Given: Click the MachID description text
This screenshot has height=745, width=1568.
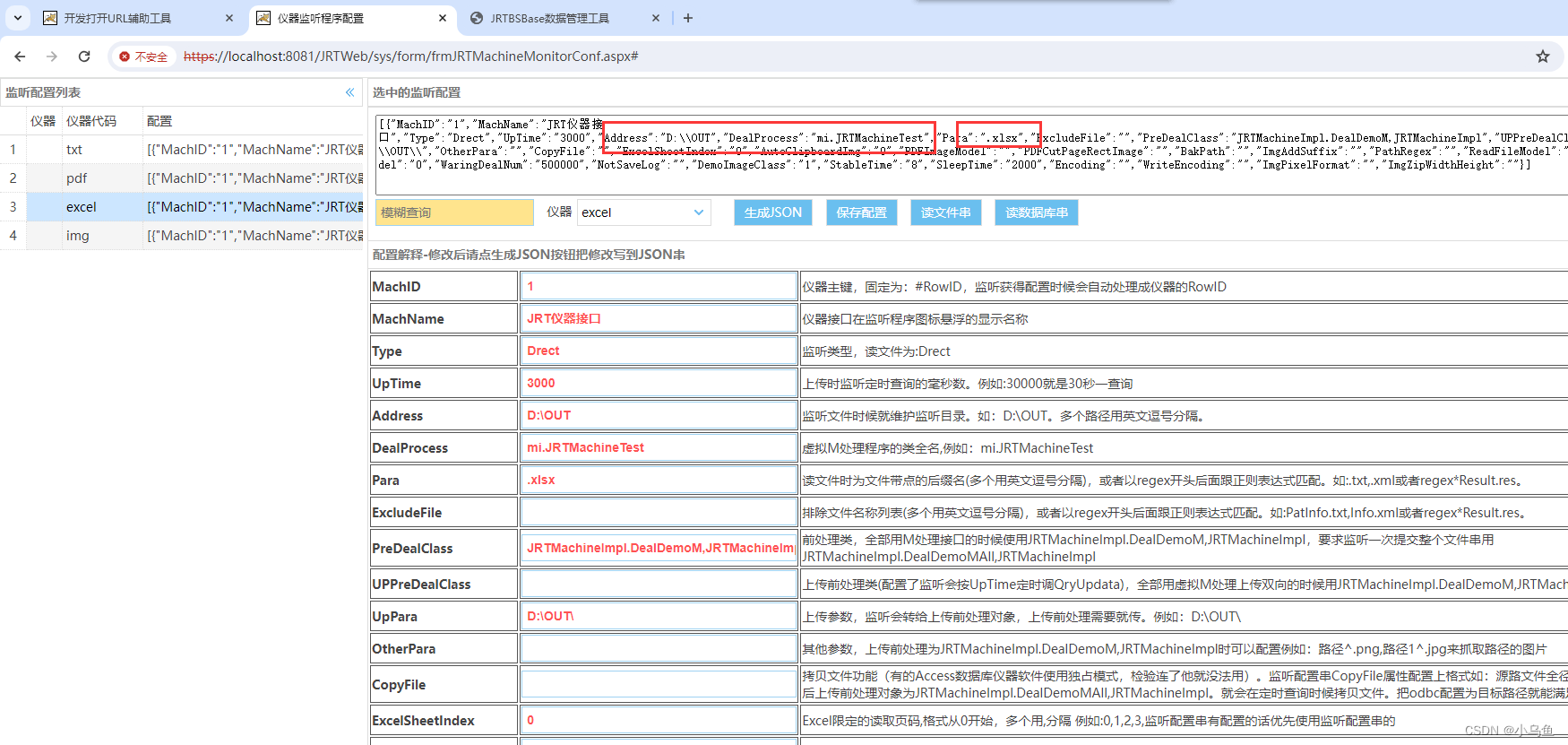Looking at the screenshot, I should pos(1014,287).
